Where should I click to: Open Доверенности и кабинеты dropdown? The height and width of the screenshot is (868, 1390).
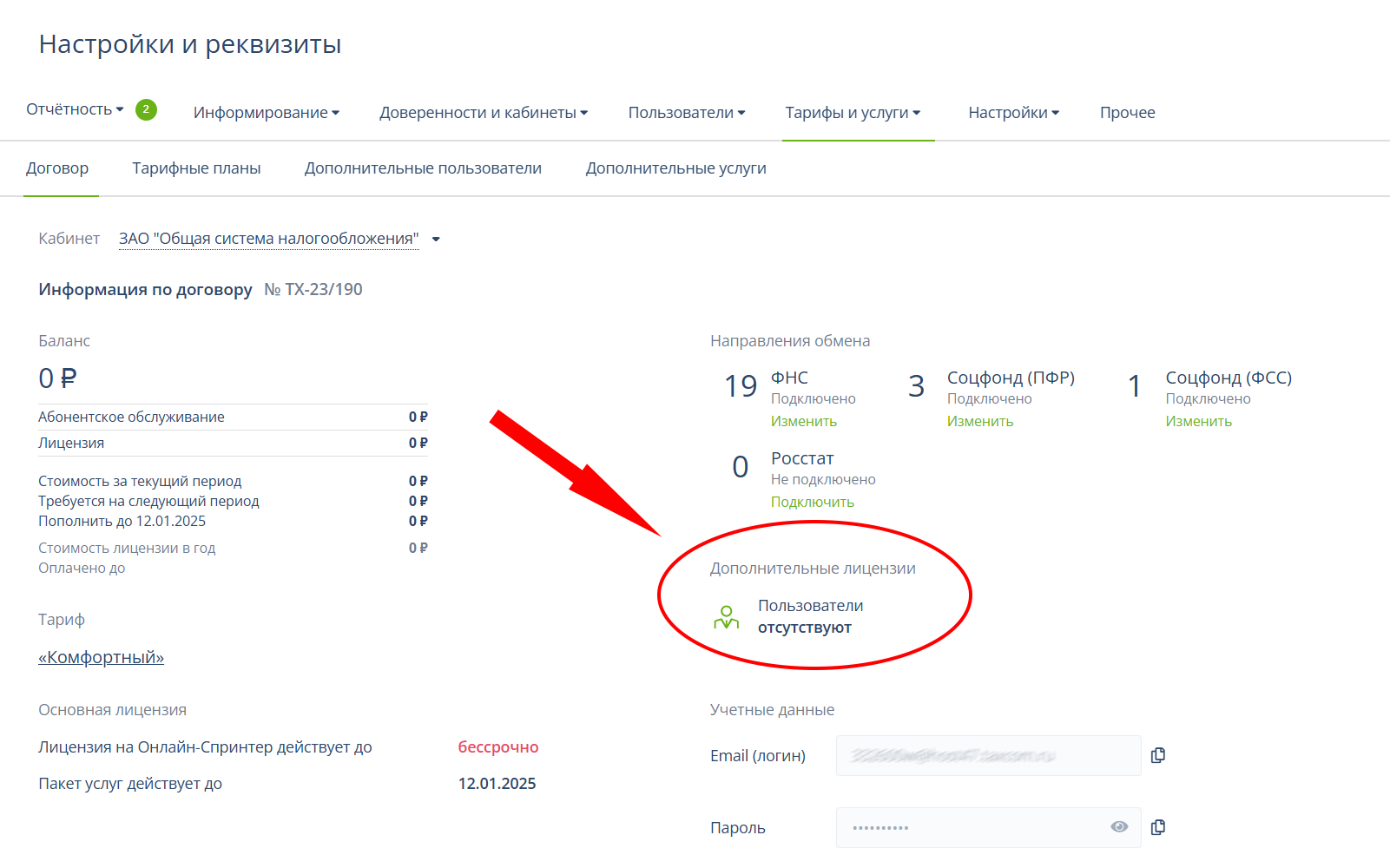pyautogui.click(x=483, y=113)
